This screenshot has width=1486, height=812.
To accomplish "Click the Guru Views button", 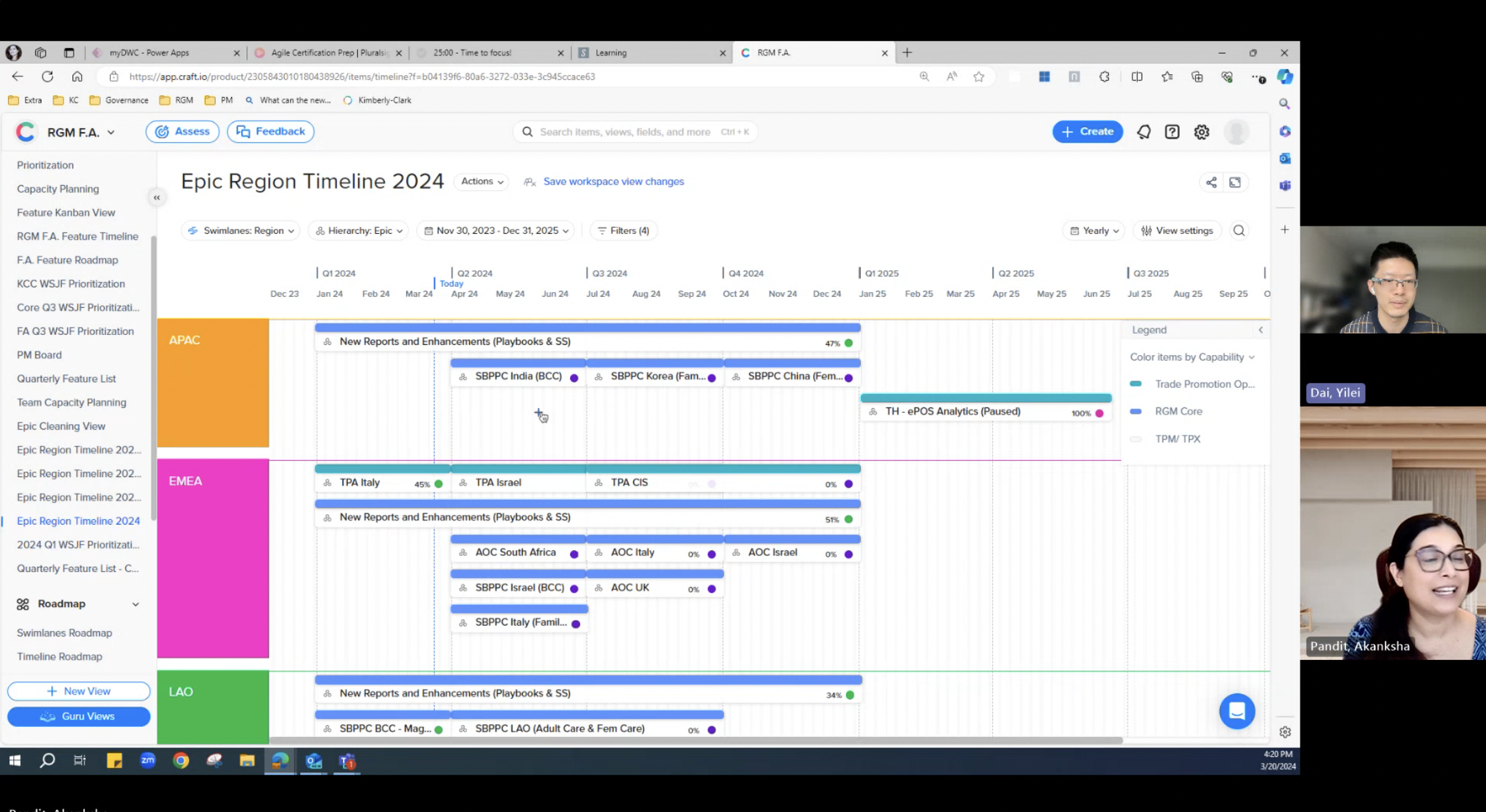I will 79,716.
